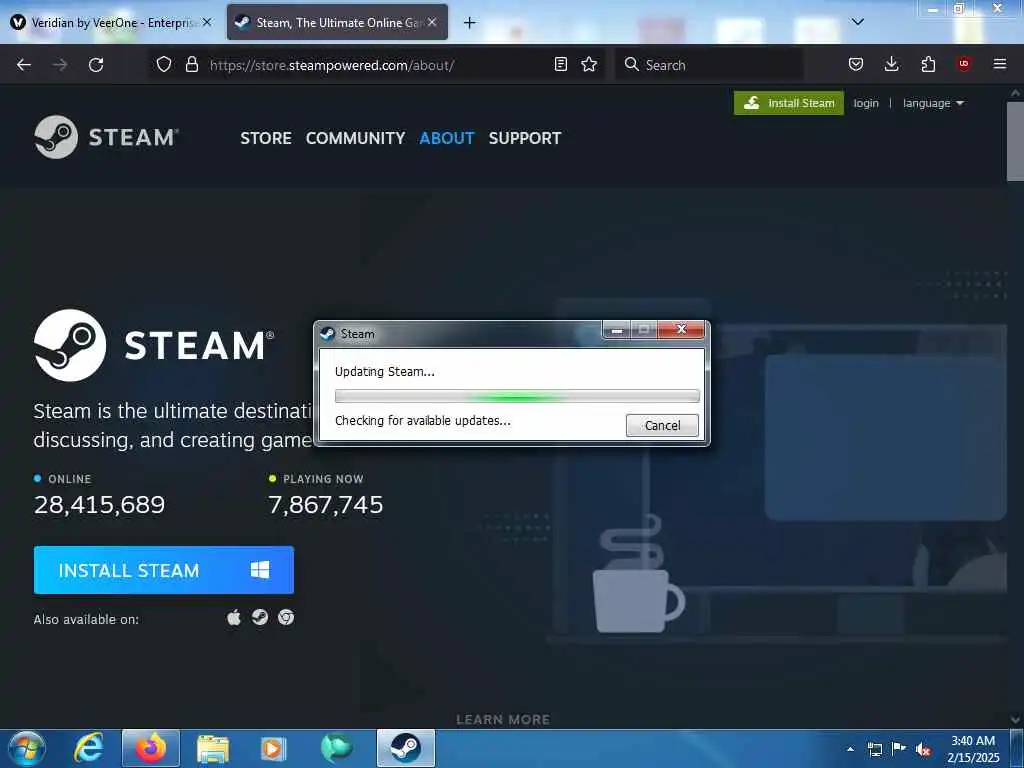Click the blue INSTALL STEAM button
This screenshot has height=768, width=1024.
point(164,570)
